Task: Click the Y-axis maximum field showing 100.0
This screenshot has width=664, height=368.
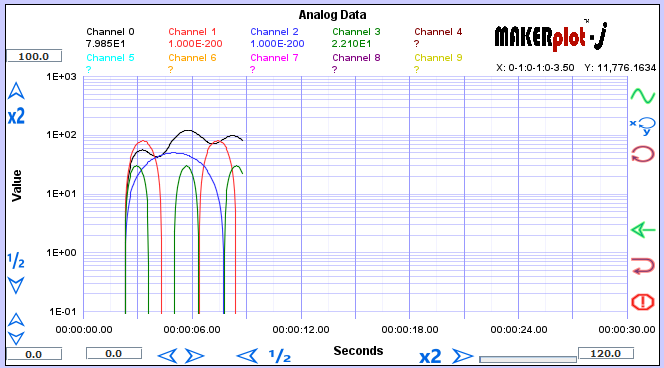Action: pos(34,56)
